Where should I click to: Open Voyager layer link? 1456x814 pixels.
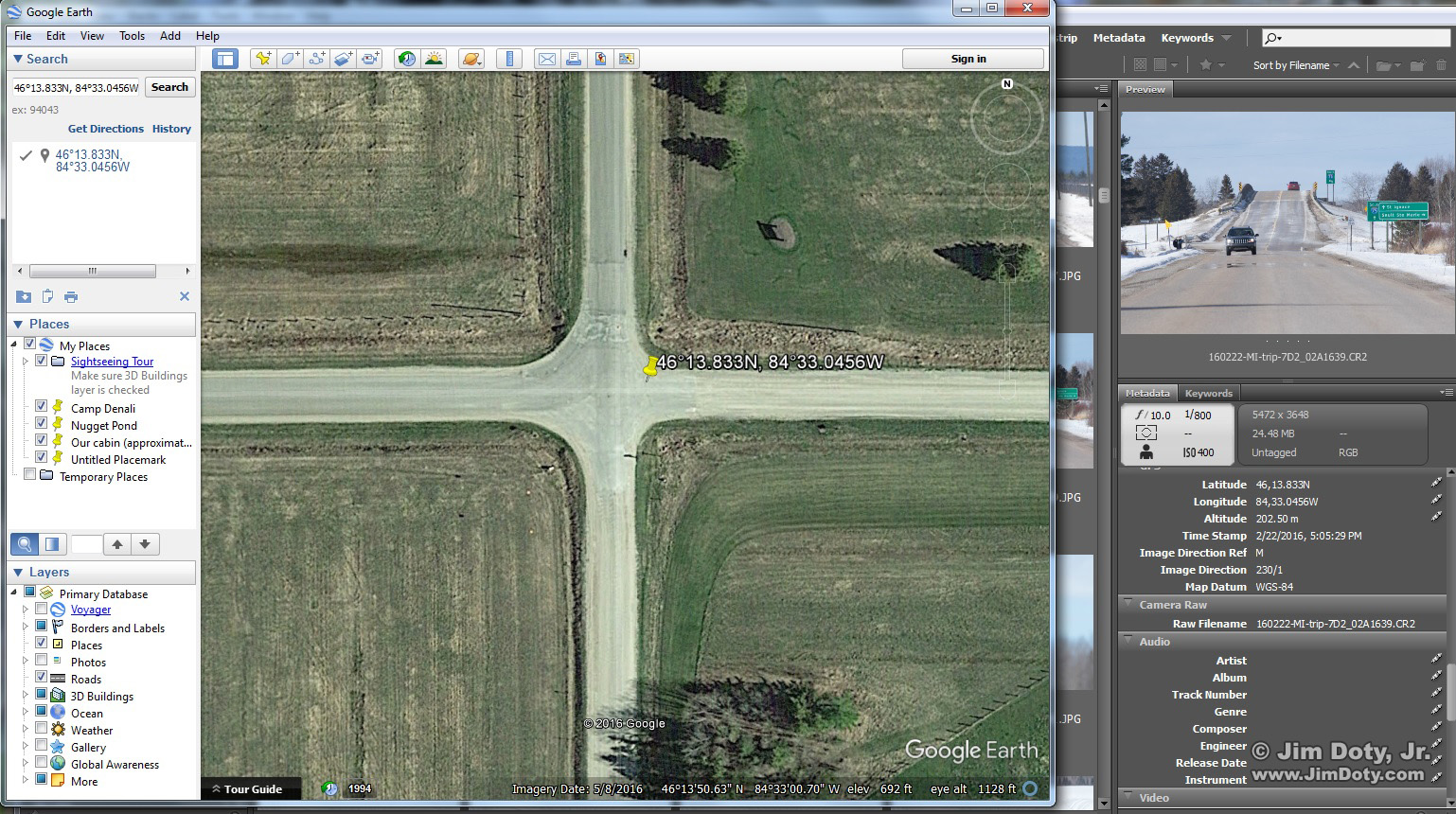[x=91, y=610]
